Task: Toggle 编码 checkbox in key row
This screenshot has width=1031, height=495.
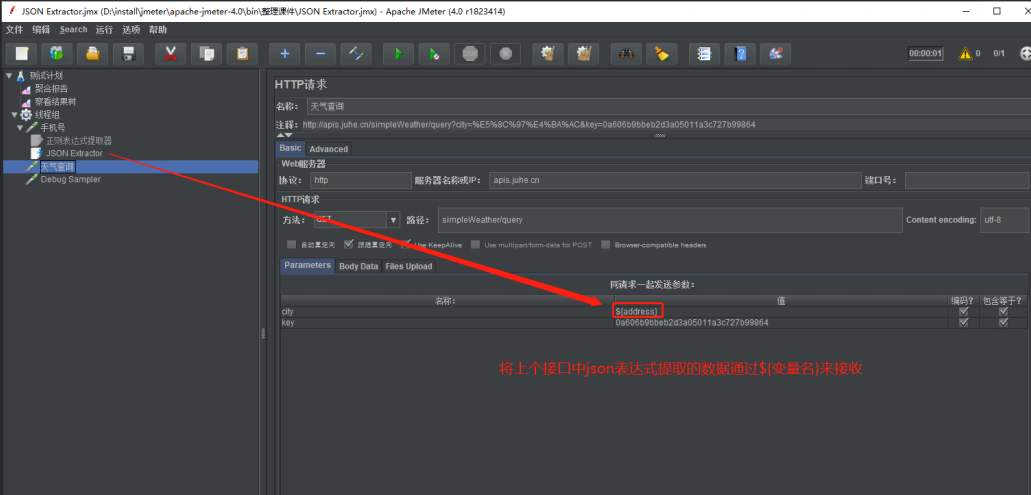Action: click(x=963, y=323)
